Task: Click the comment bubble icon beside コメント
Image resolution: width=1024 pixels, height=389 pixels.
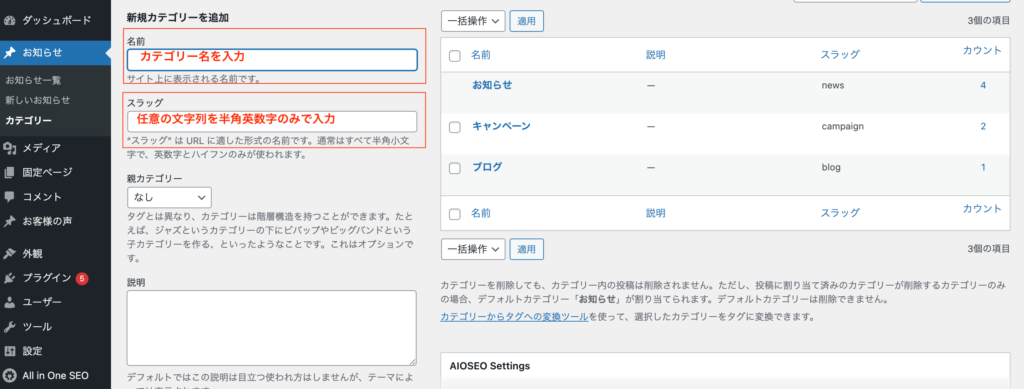Action: click(x=9, y=197)
